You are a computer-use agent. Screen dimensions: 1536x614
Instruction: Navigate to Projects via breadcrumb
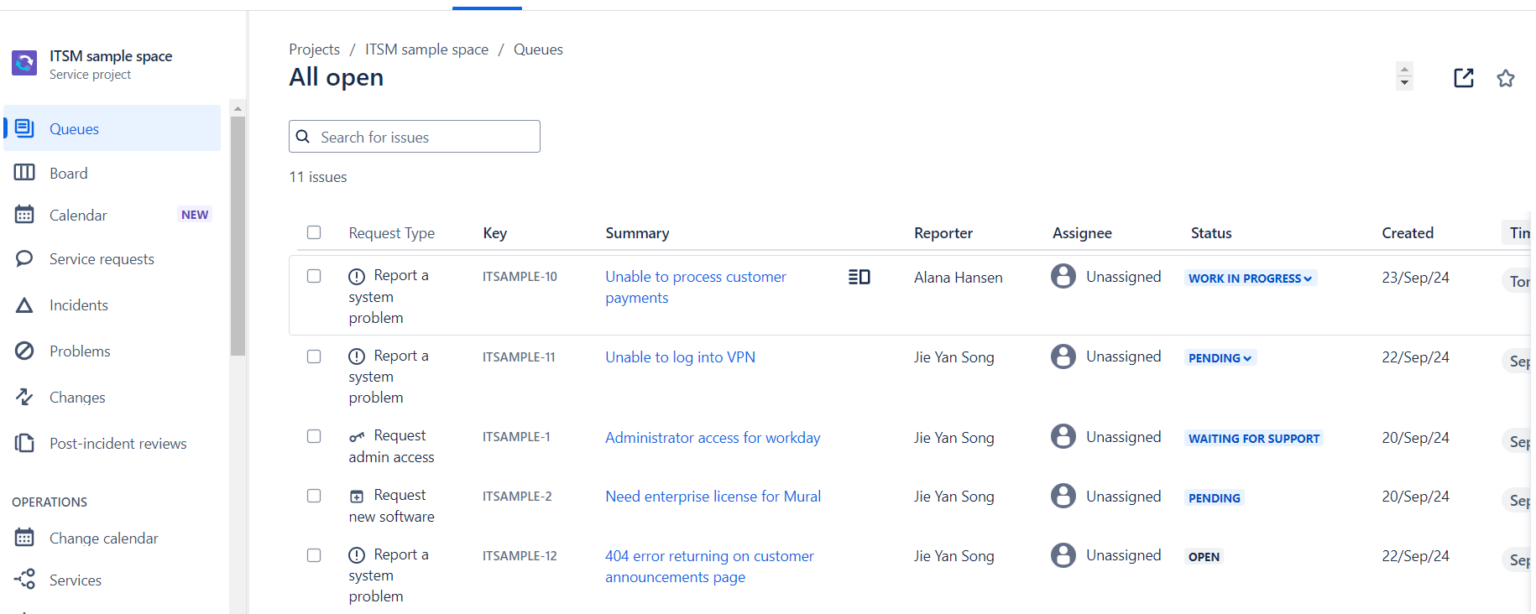click(314, 48)
